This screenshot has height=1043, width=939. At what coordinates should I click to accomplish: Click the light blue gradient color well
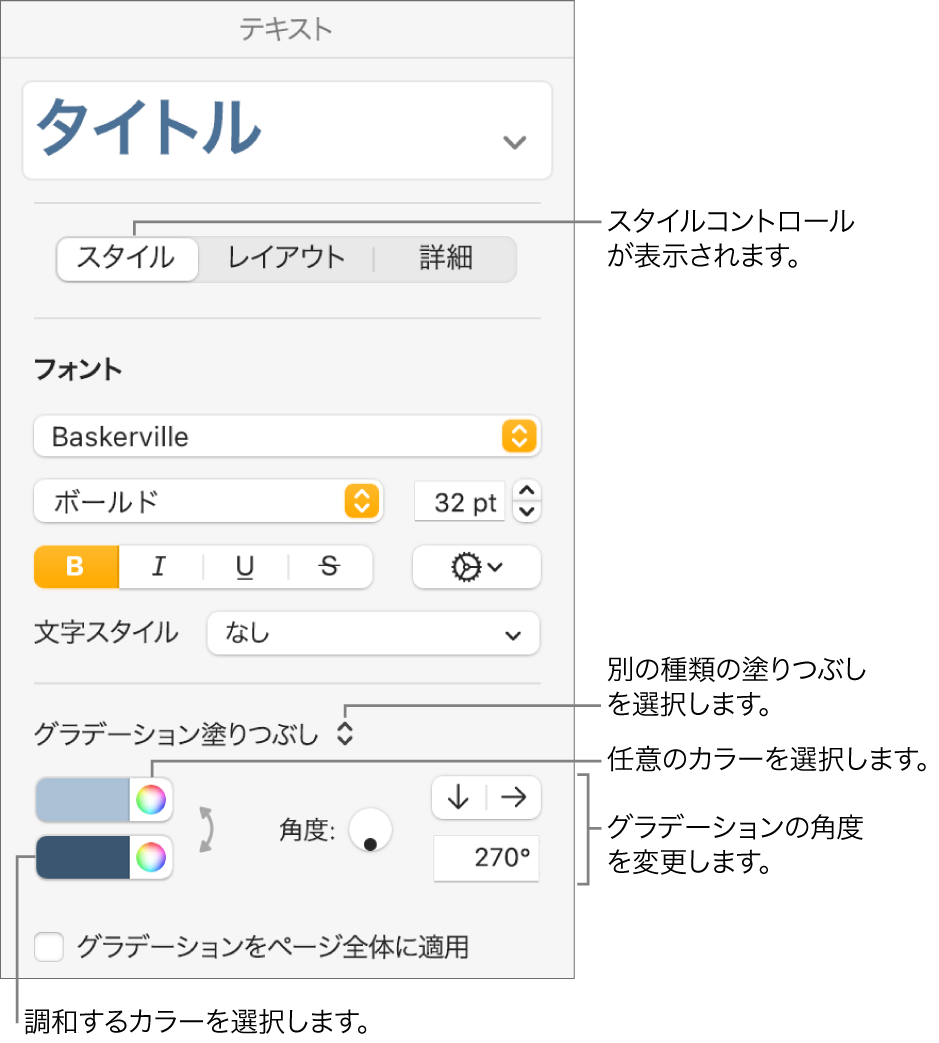(x=82, y=800)
